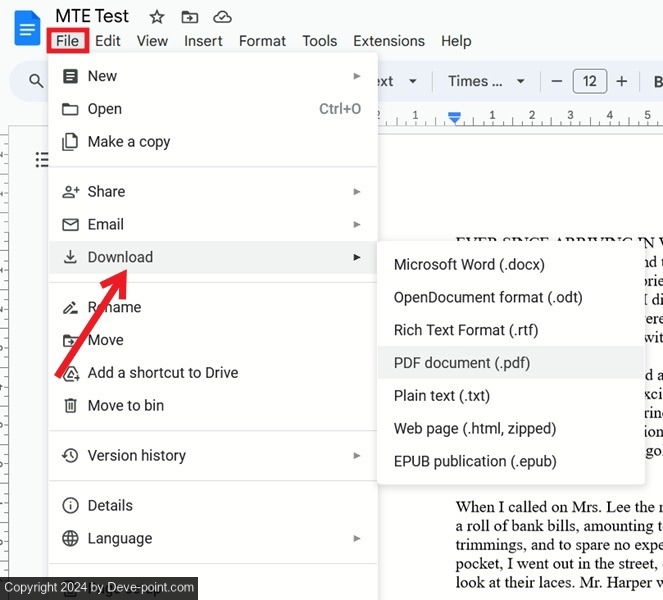Viewport: 663px width, 600px height.
Task: Open the Extensions menu
Action: tap(389, 41)
